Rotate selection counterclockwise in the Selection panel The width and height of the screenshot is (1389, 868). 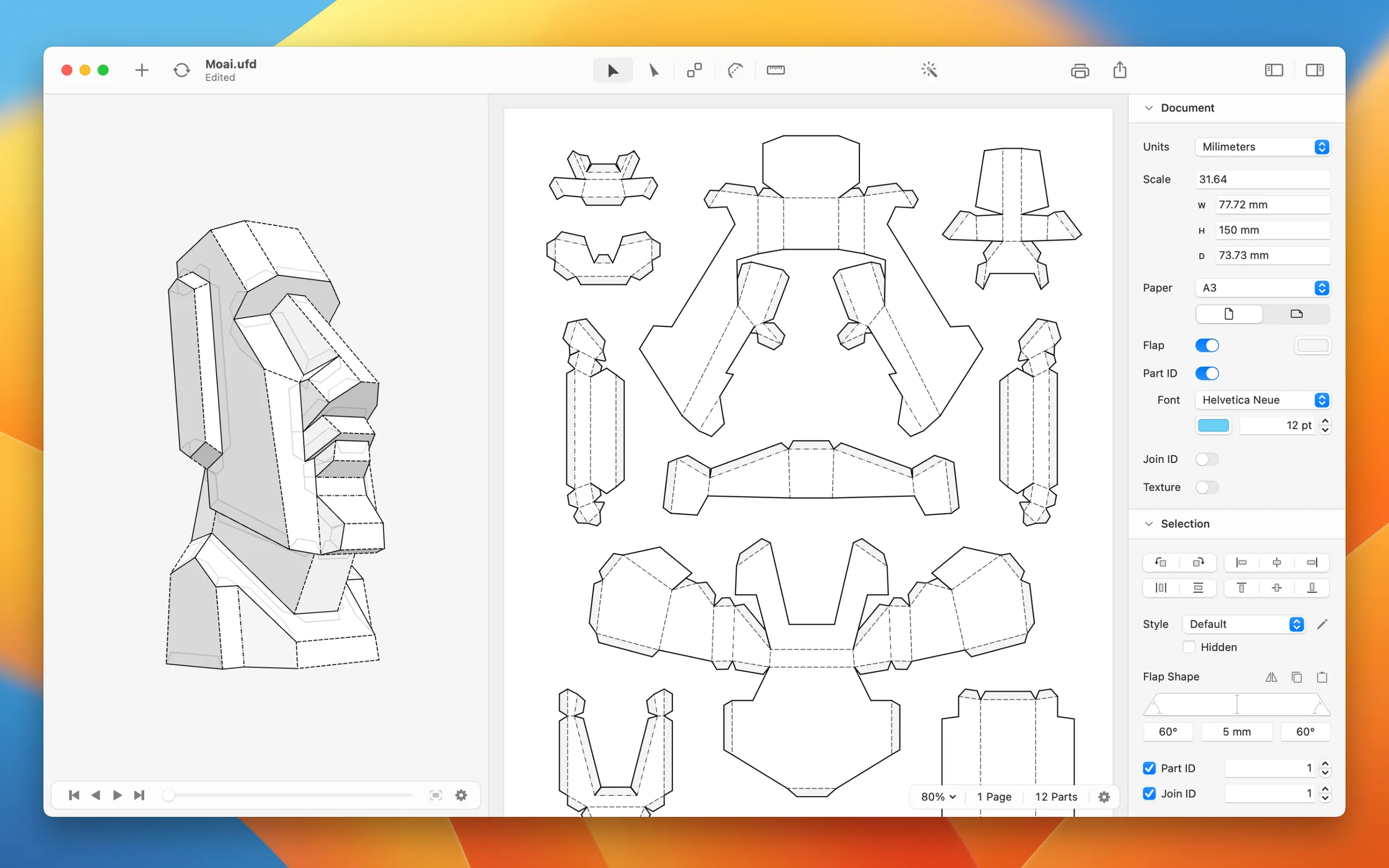tap(1160, 562)
